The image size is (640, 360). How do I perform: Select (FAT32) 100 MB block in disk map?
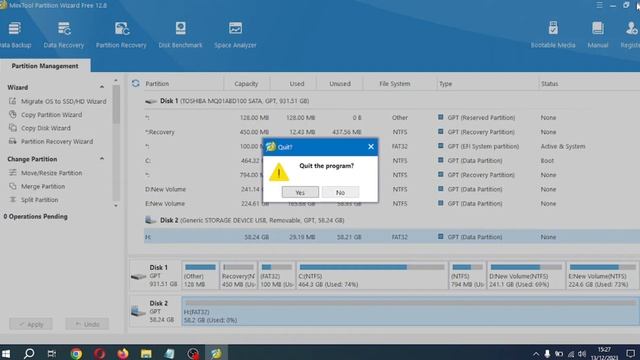(277, 276)
